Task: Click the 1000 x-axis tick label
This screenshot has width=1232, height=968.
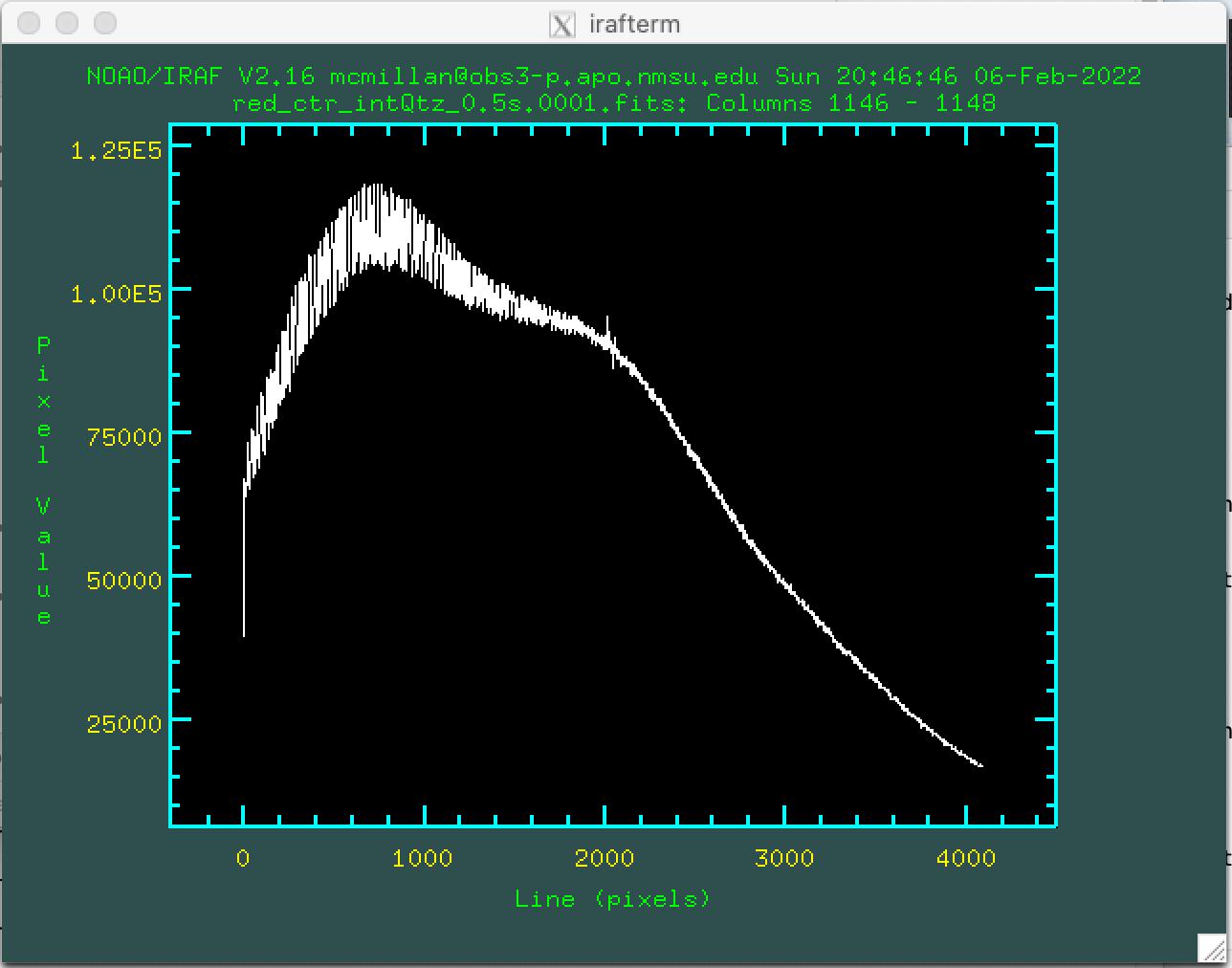Action: pyautogui.click(x=422, y=858)
